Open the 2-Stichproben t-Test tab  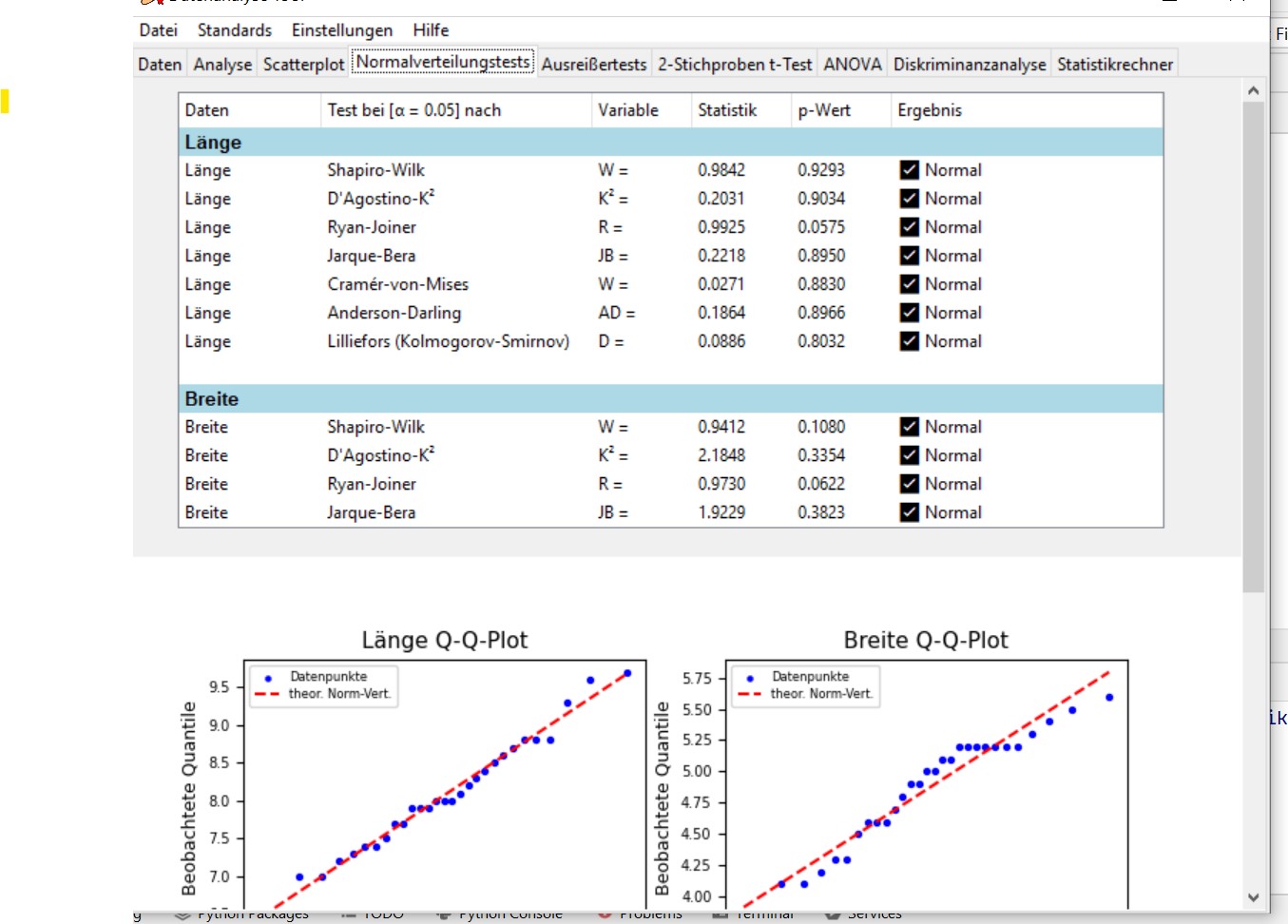735,65
